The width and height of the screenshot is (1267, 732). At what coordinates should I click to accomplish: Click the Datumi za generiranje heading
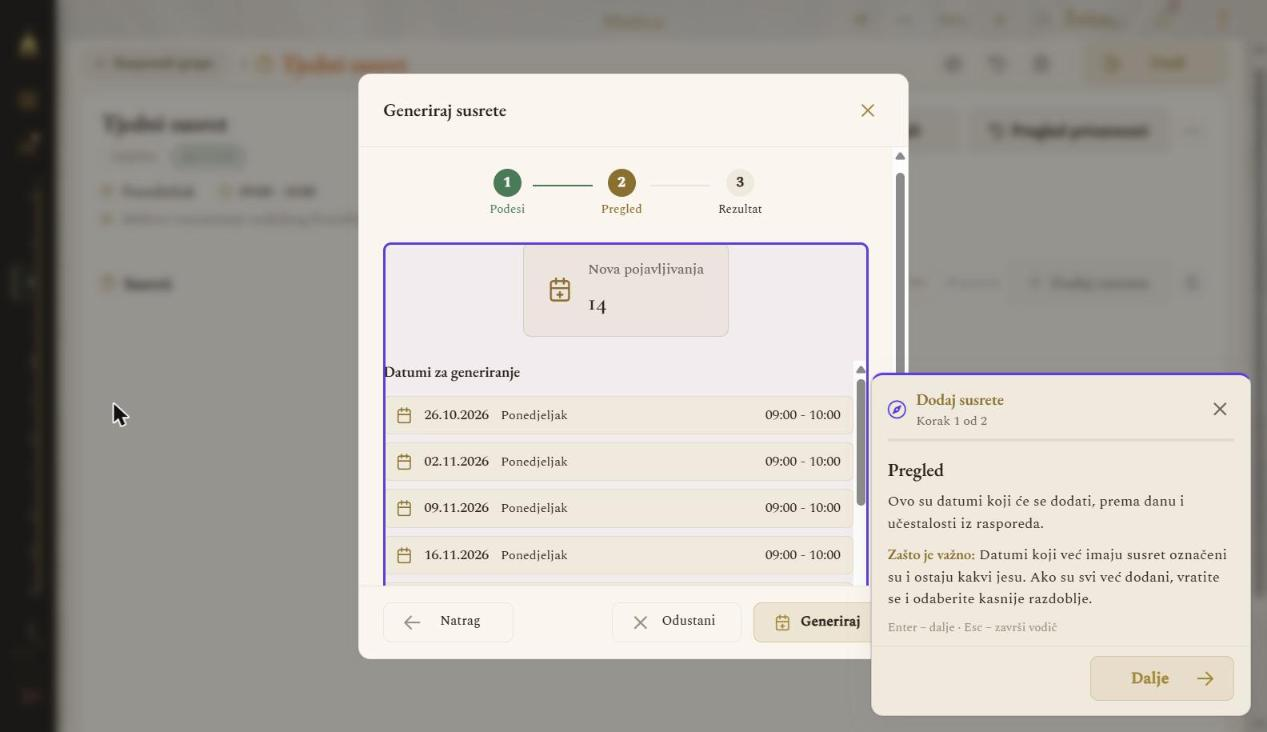point(452,372)
